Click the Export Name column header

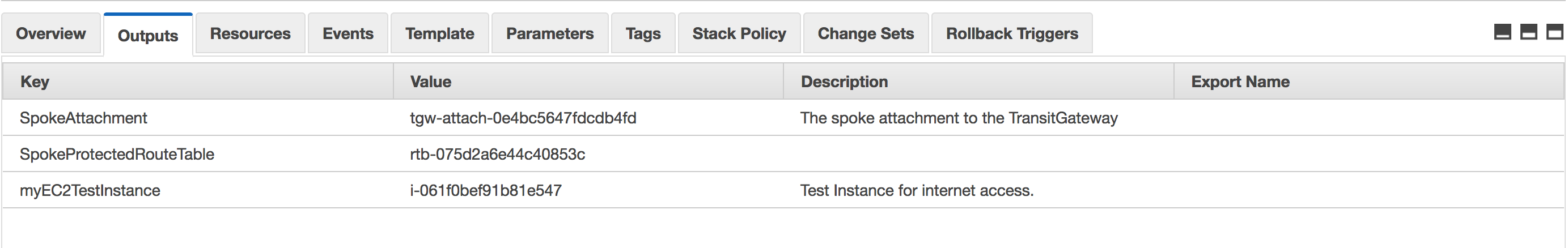click(x=1240, y=82)
